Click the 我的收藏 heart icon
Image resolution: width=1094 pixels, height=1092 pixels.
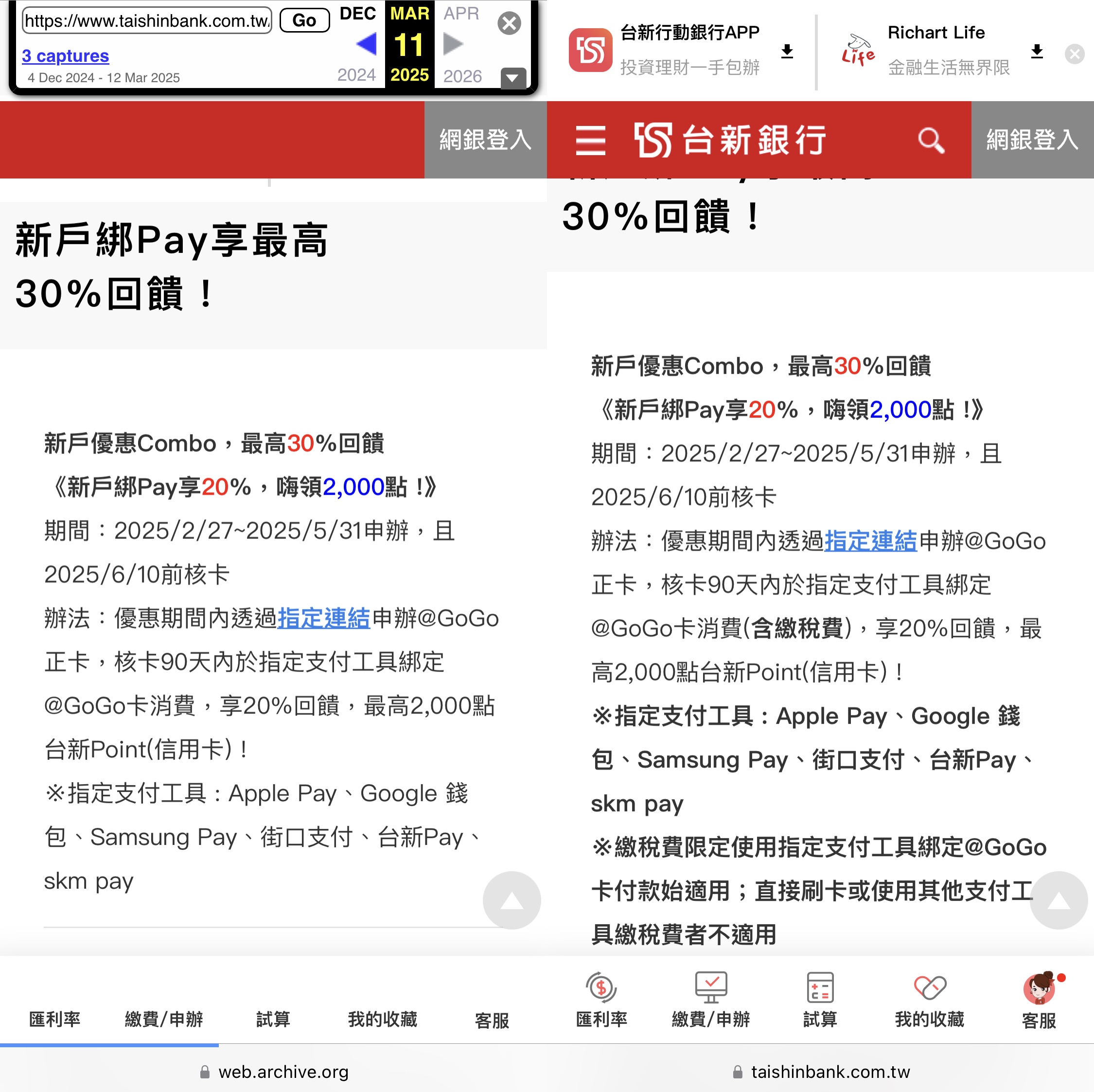[930, 987]
